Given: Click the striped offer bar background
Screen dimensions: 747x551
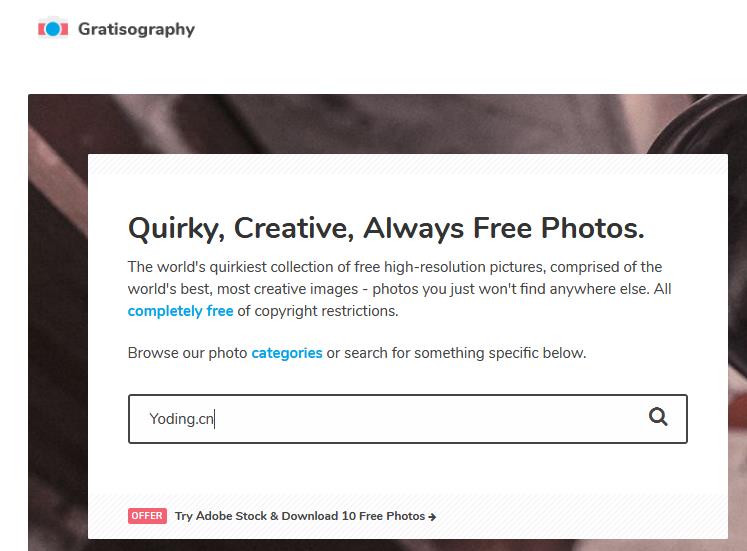Looking at the screenshot, I should point(580,516).
